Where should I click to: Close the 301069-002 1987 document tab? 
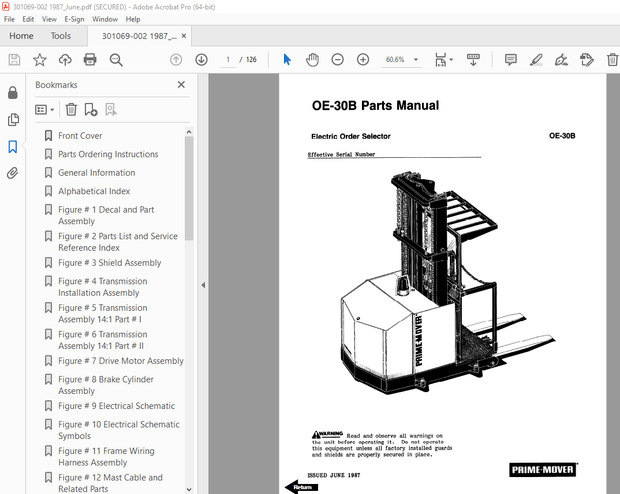pyautogui.click(x=184, y=36)
